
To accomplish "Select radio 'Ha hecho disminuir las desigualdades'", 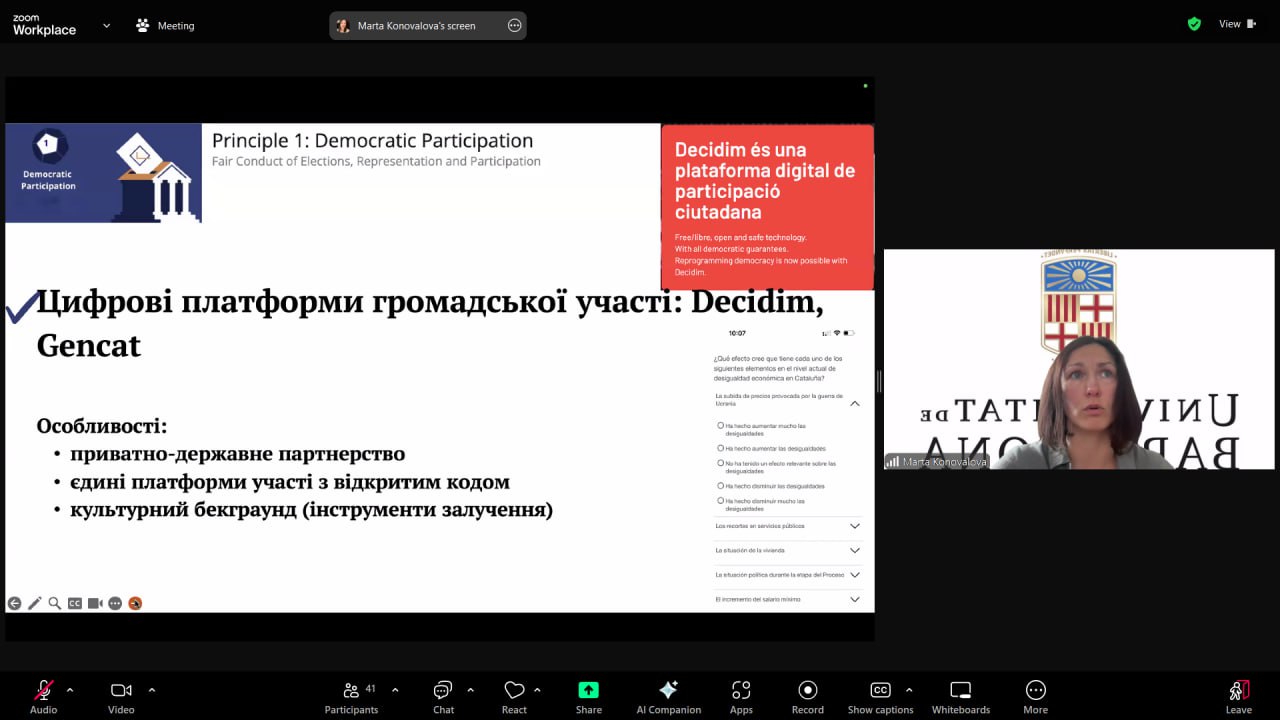I will [x=721, y=485].
